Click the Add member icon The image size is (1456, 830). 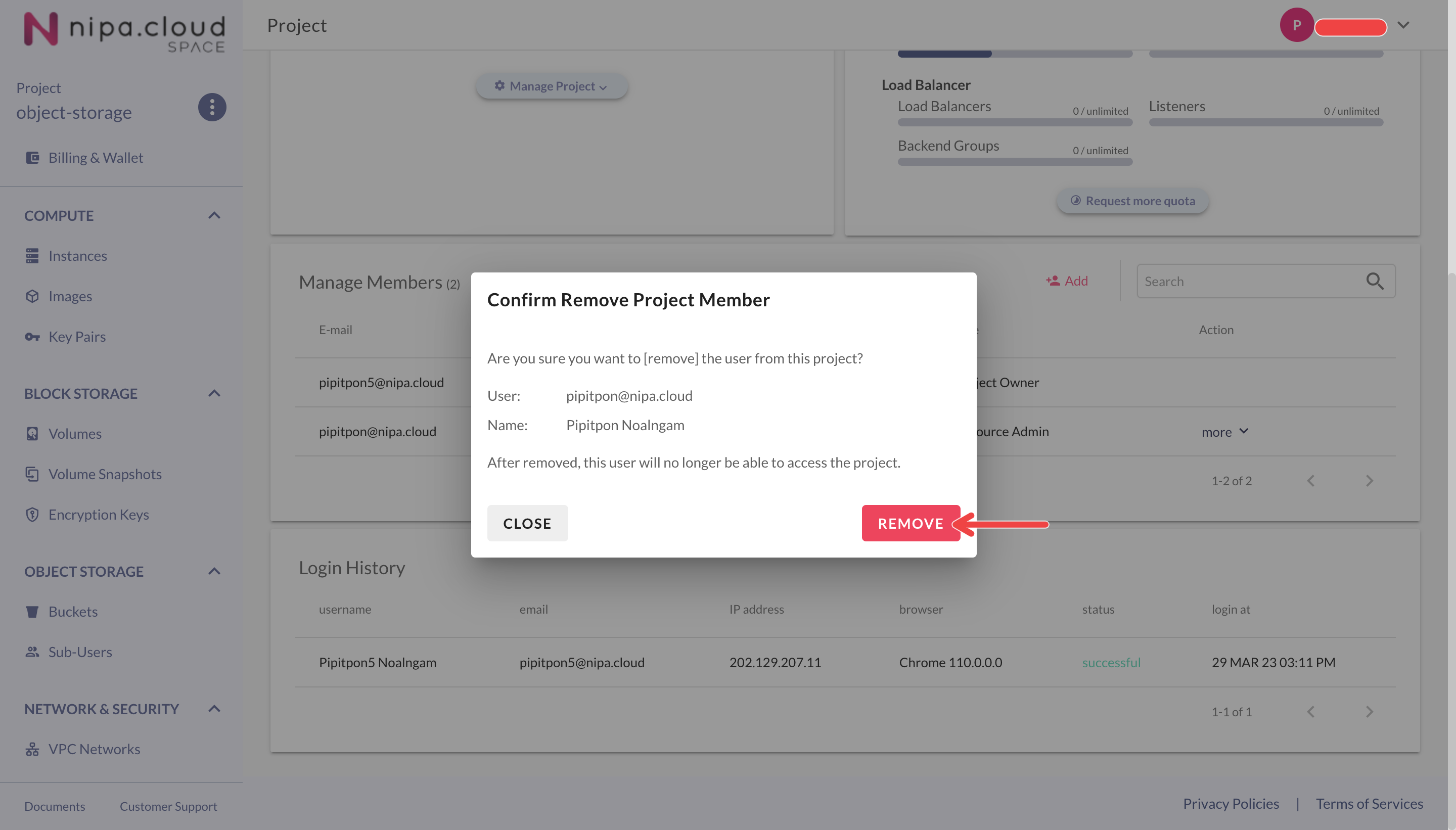click(x=1053, y=281)
